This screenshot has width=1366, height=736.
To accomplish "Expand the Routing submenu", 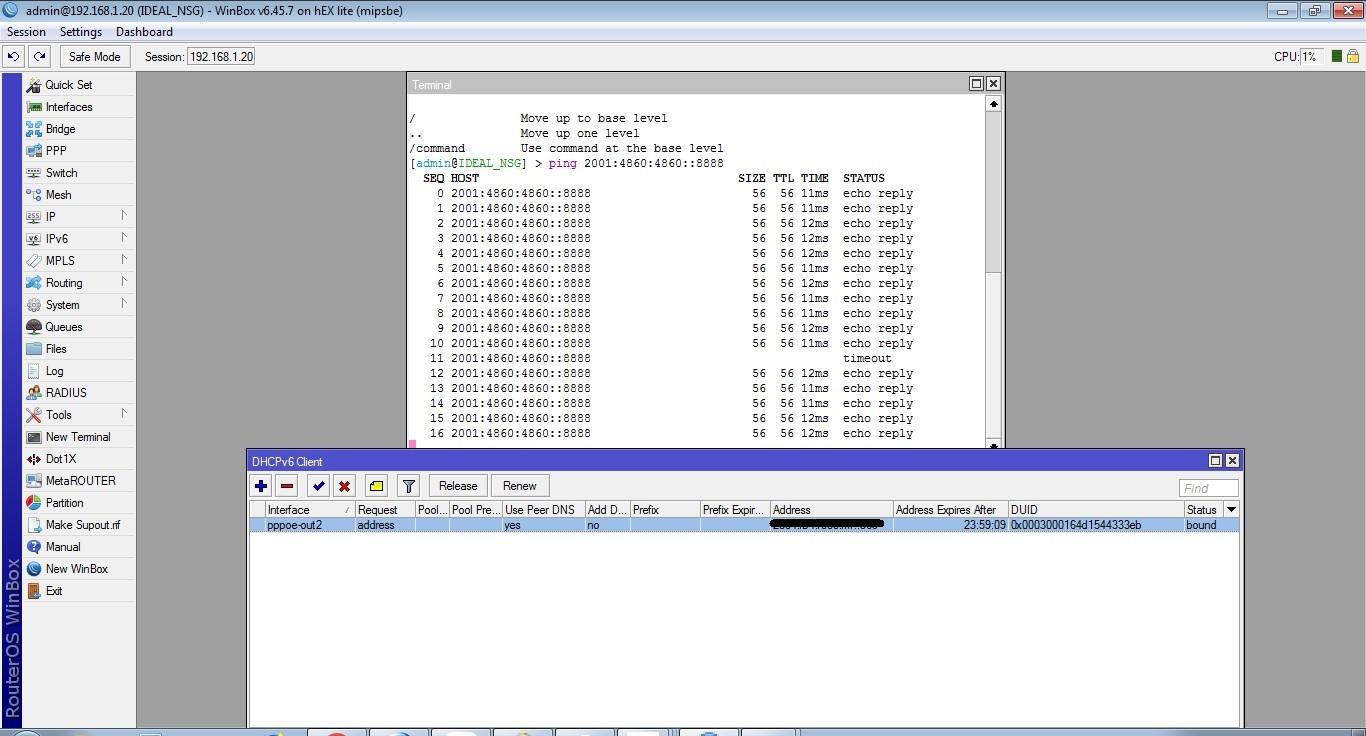I will click(78, 283).
